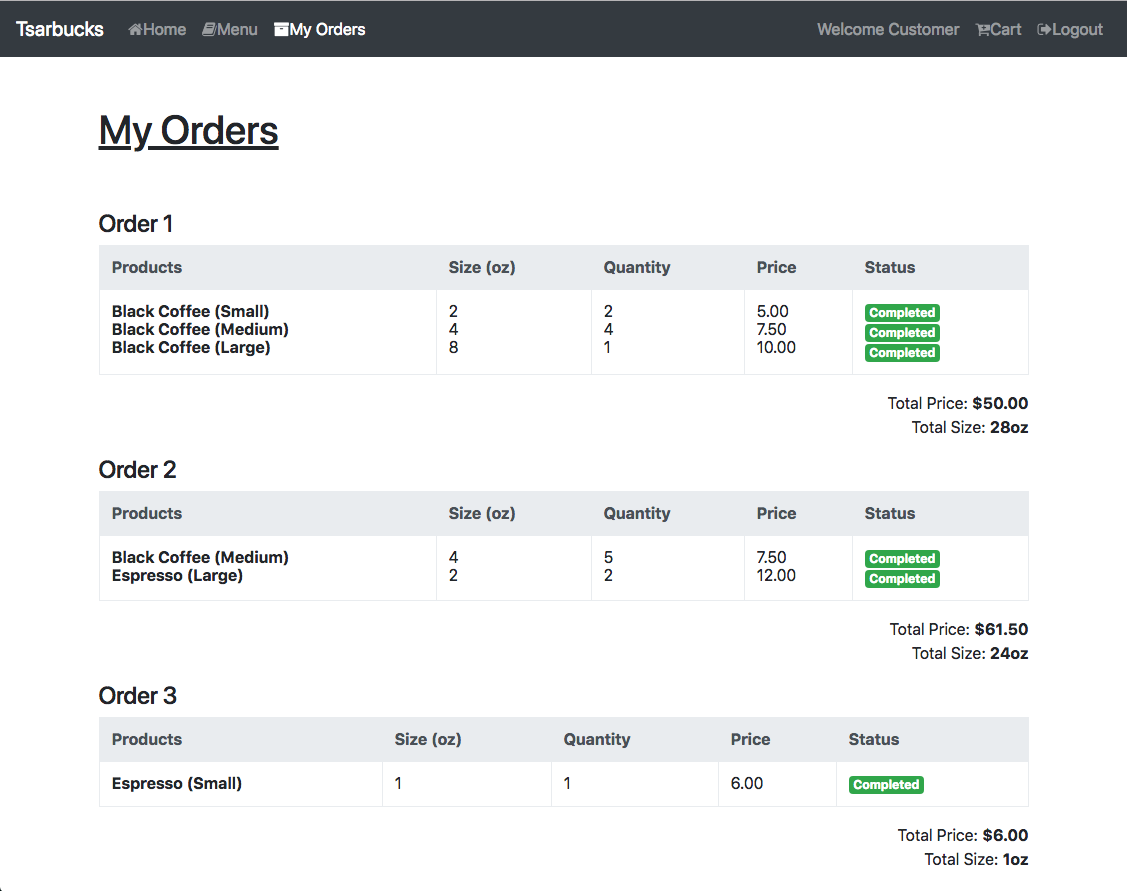This screenshot has height=891, width=1127.
Task: Select the Tsarbucks brand logo
Action: 59,29
